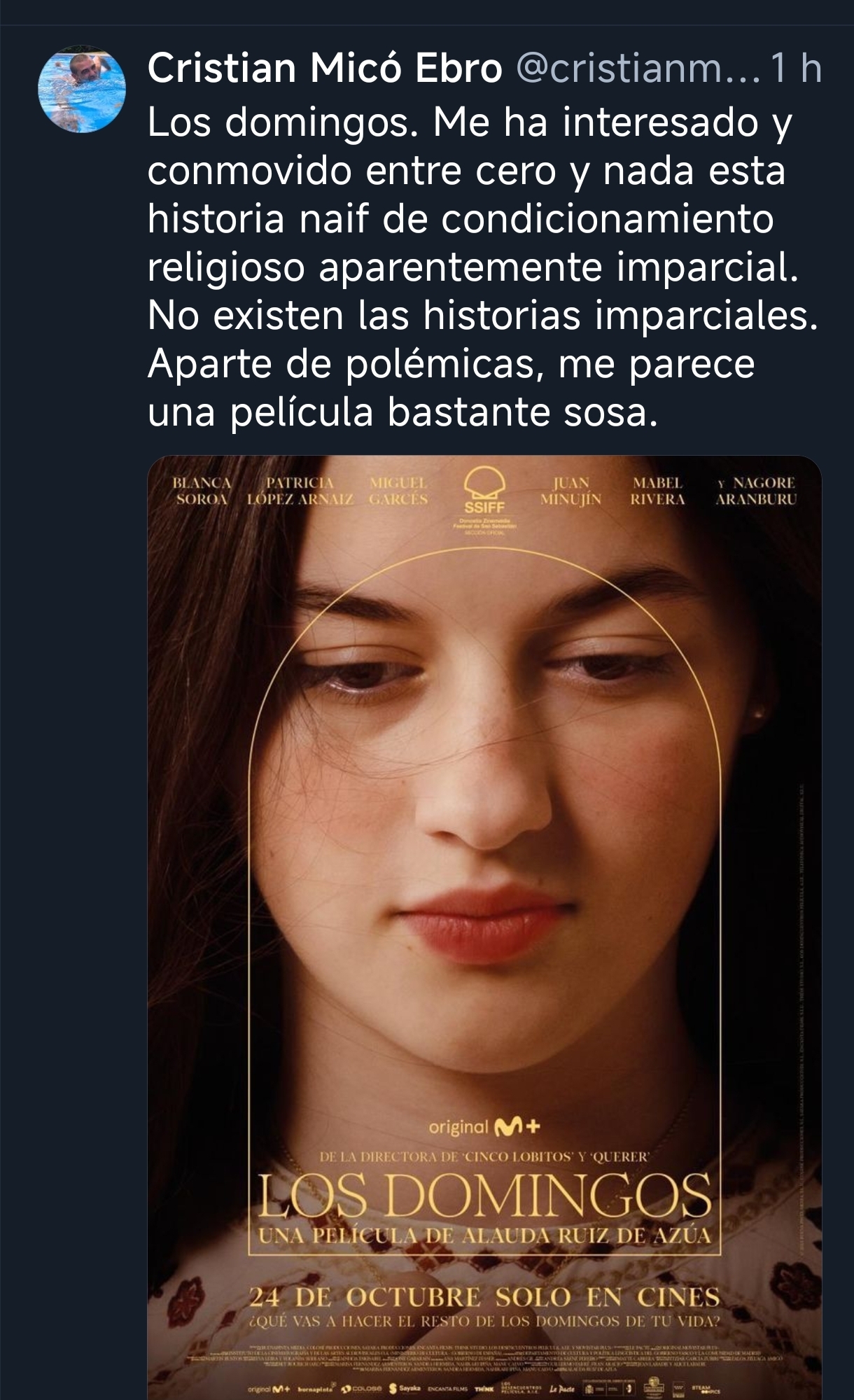Open the @cristianm… handle link
Image resolution: width=854 pixels, height=1400 pixels.
pos(637,69)
